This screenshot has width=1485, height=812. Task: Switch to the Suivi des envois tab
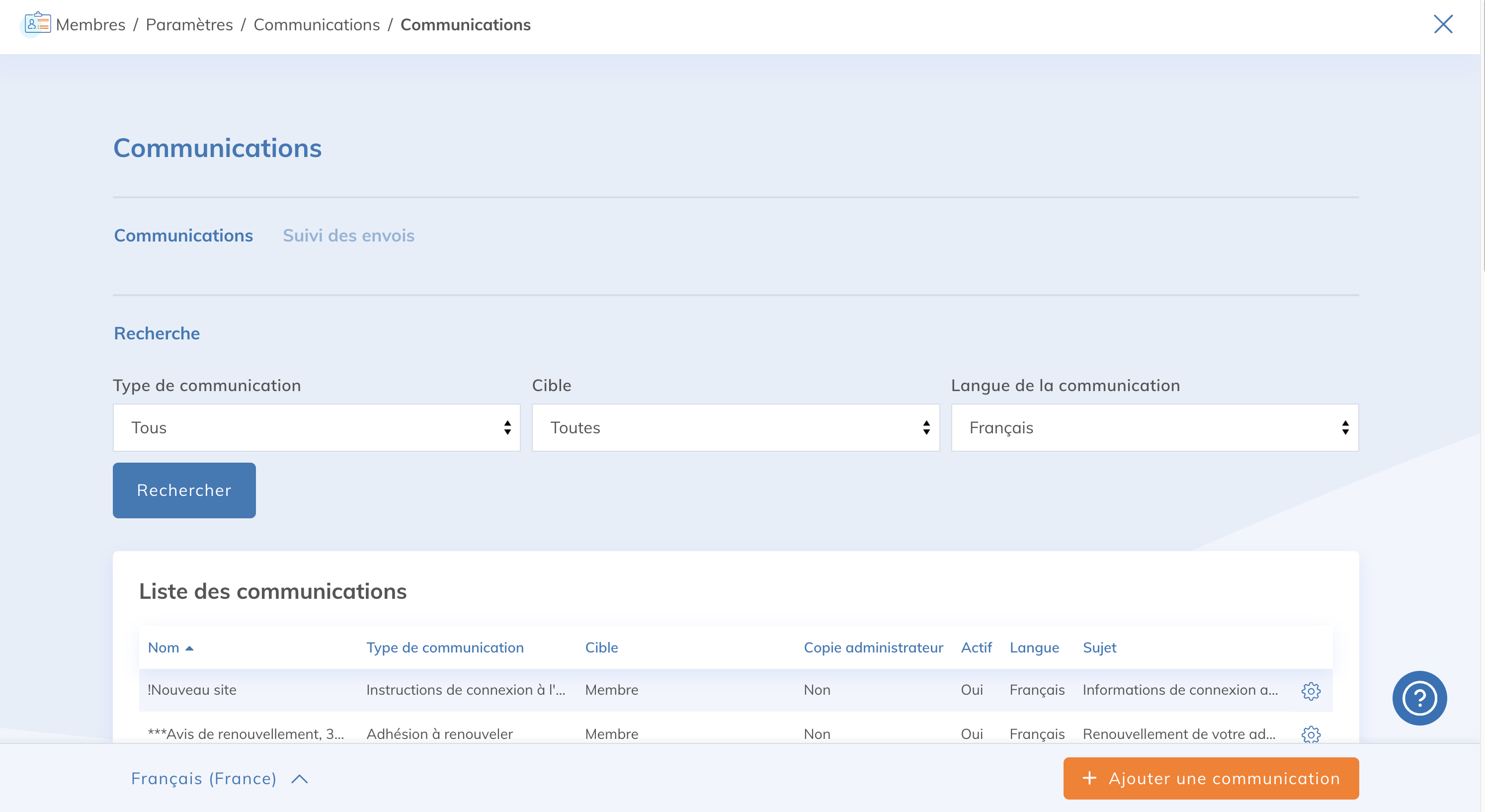348,236
